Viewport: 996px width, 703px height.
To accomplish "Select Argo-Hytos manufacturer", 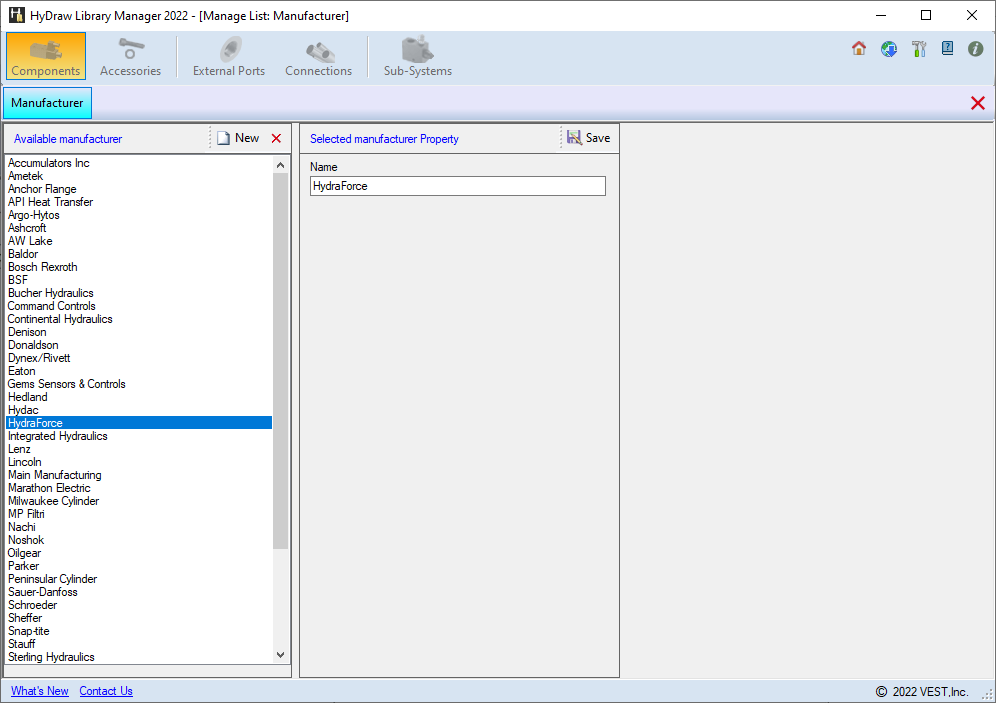I will 139,215.
